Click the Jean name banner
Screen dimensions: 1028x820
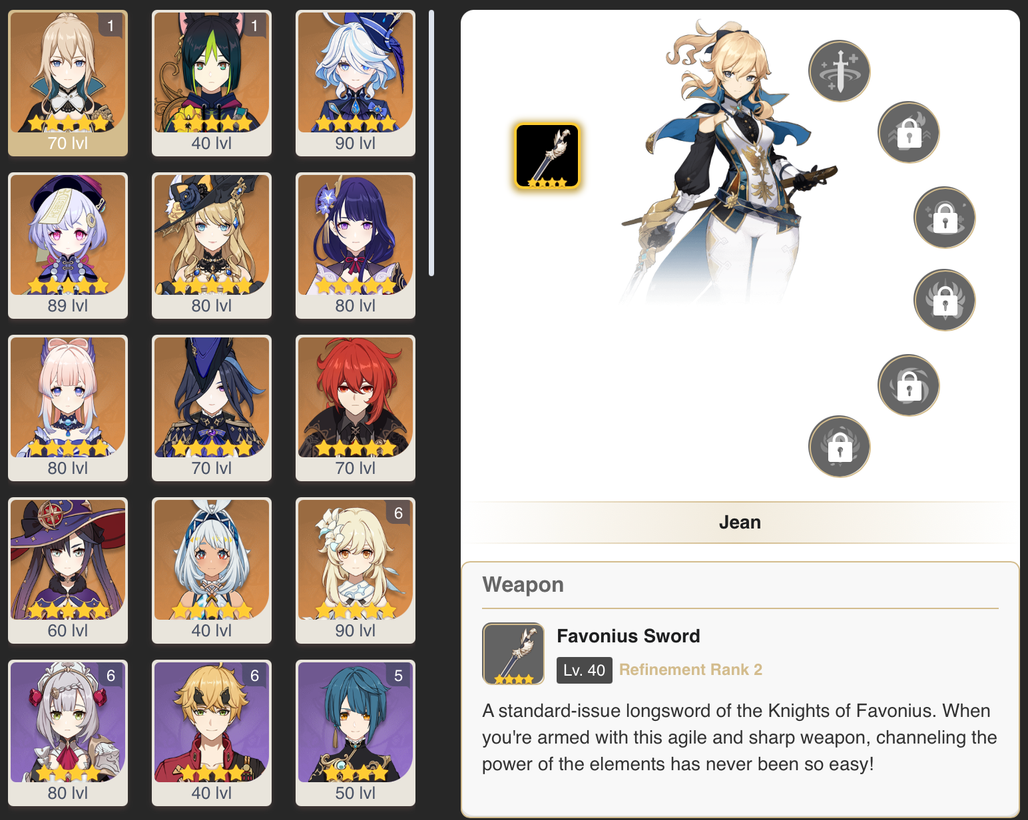click(740, 522)
